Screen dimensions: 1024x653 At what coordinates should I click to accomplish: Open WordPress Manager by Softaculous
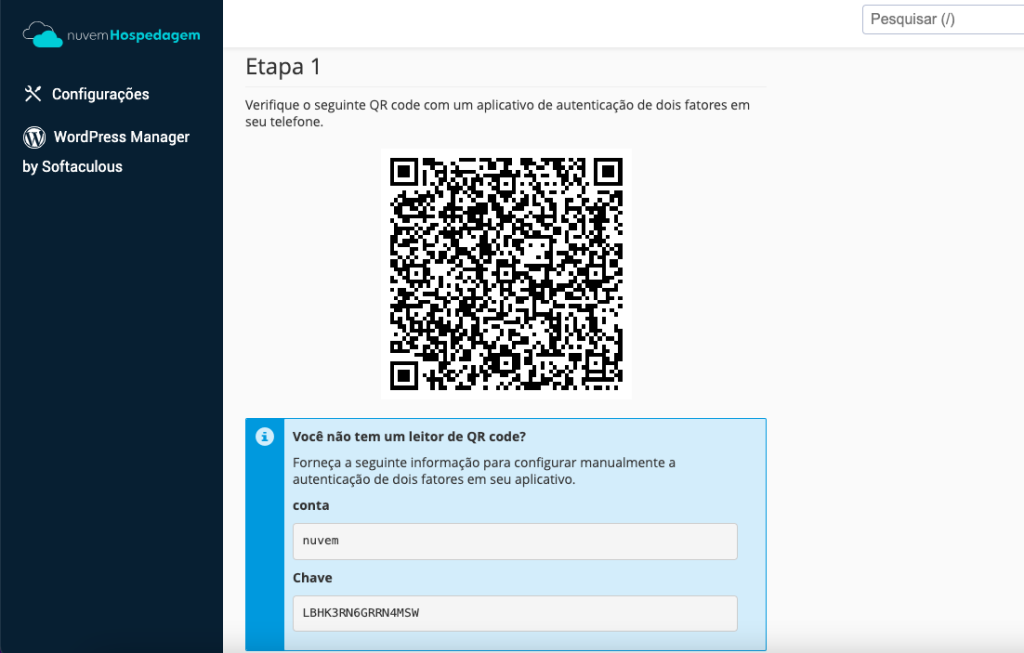coord(106,151)
